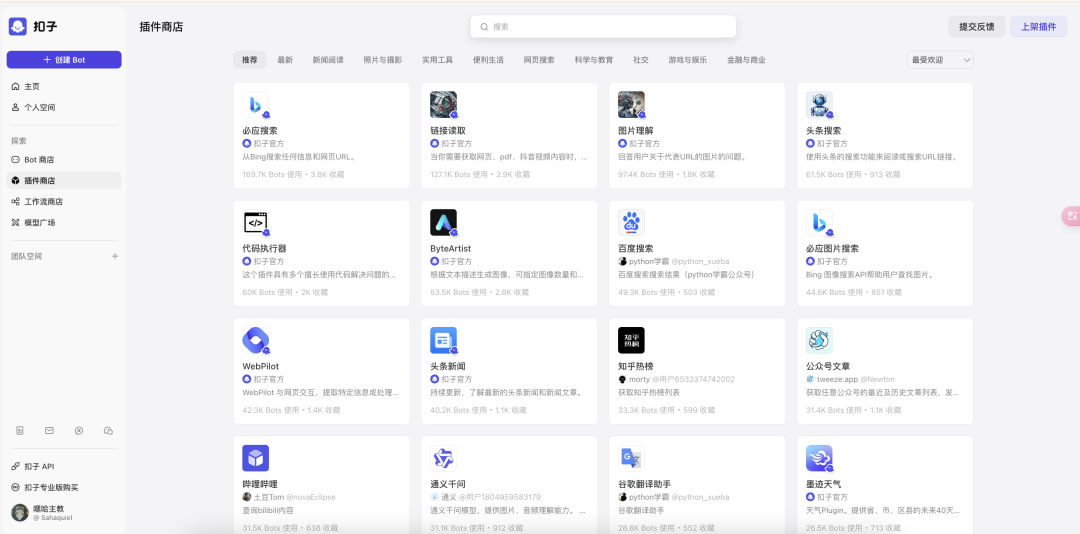Click the search magnifier icon
Image resolution: width=1080 pixels, height=534 pixels.
point(484,27)
